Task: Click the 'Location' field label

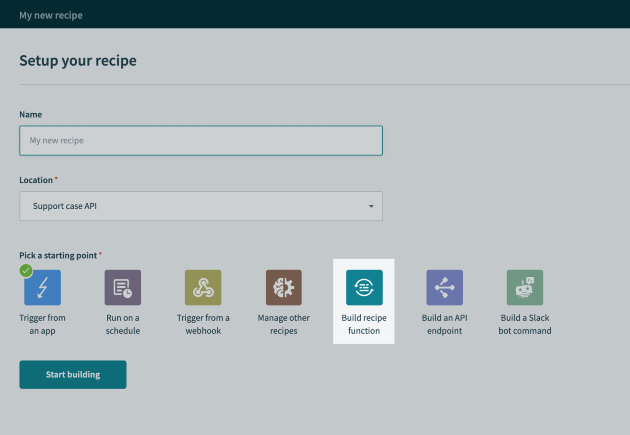Action: (36, 180)
